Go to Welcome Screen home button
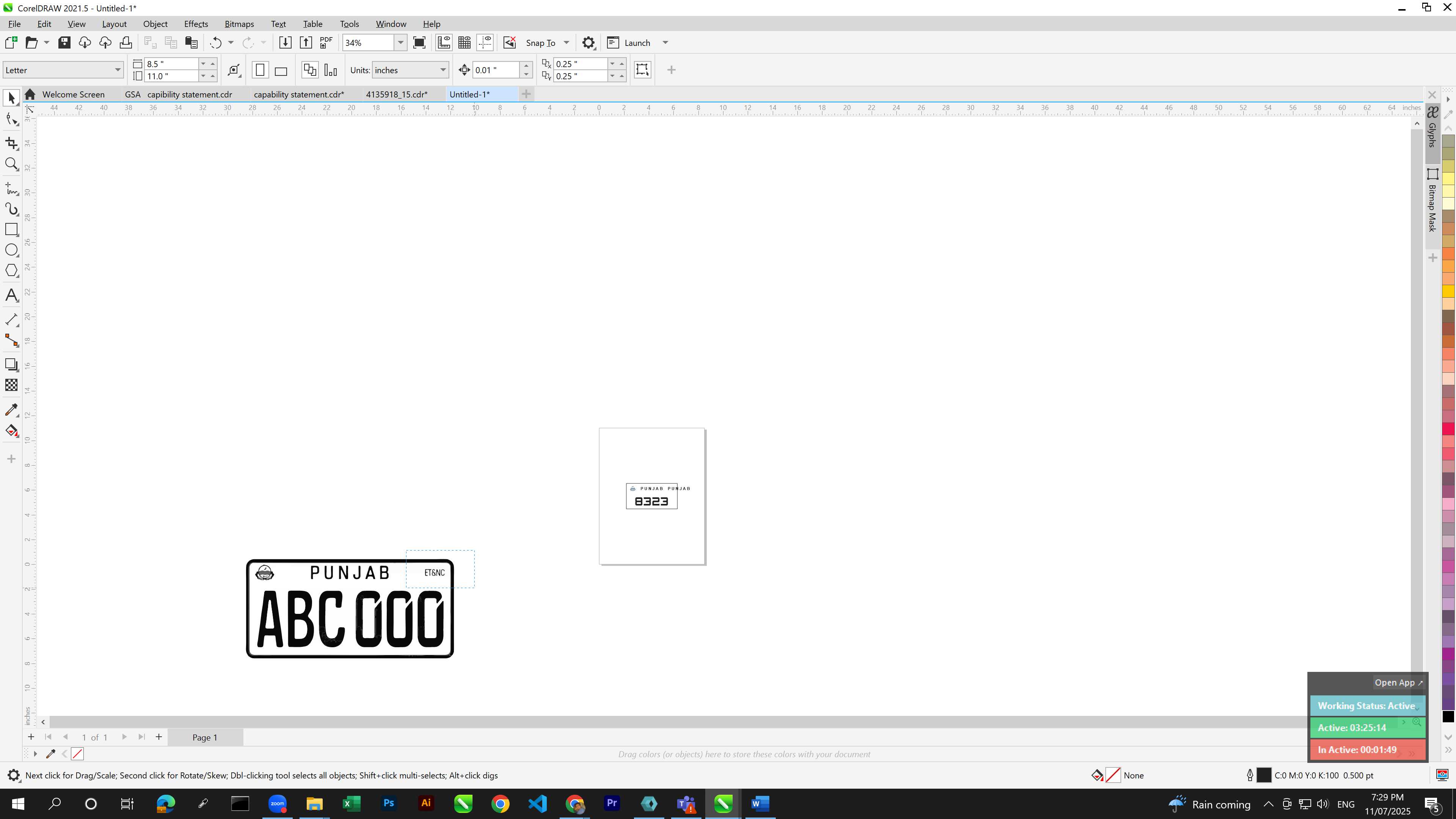1456x819 pixels. 30,94
